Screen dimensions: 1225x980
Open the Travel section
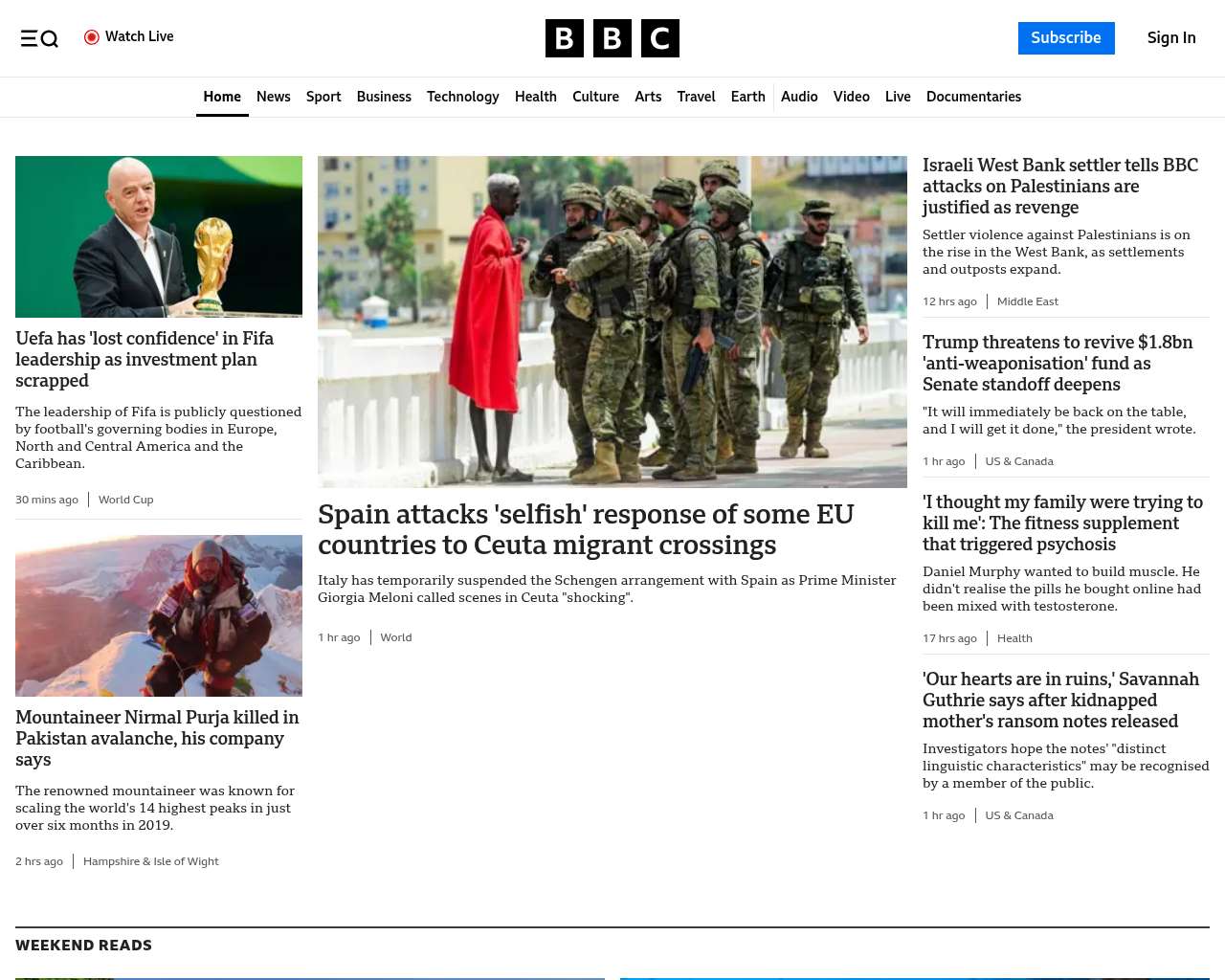click(x=696, y=97)
